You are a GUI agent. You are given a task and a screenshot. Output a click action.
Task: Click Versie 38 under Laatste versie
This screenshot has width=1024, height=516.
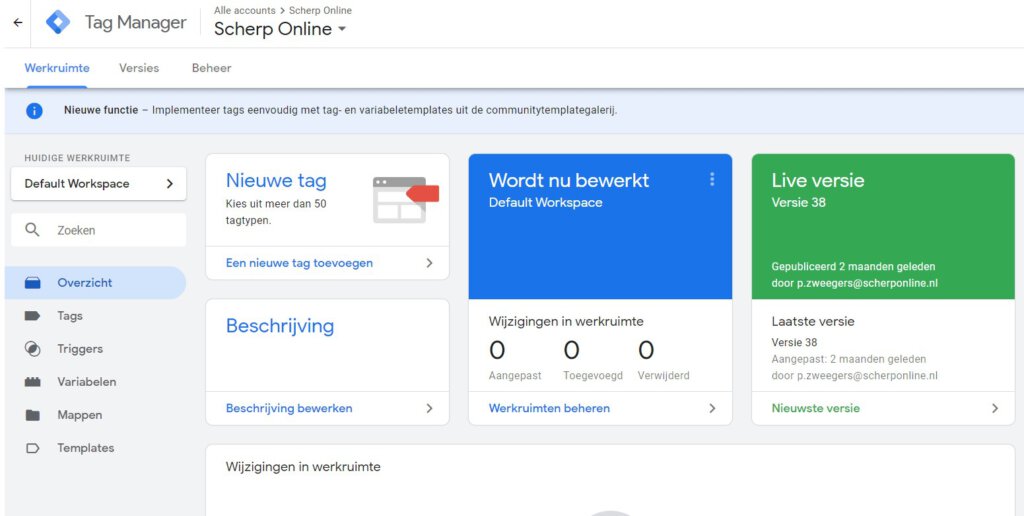(x=794, y=342)
